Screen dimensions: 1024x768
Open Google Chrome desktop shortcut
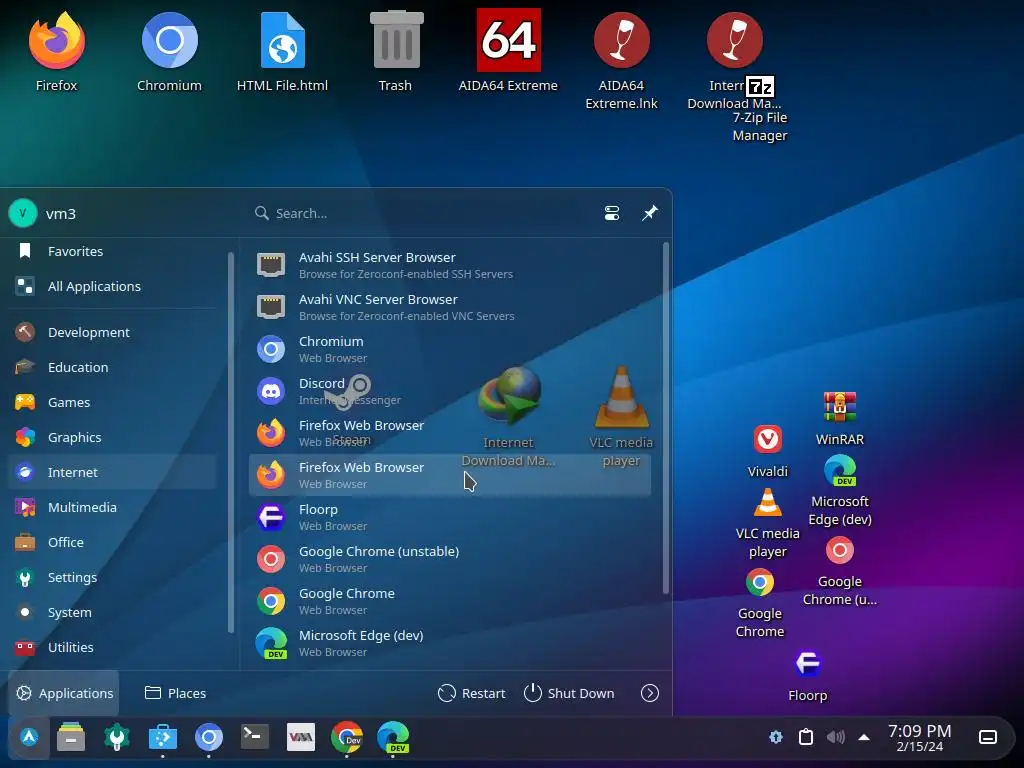tap(760, 603)
